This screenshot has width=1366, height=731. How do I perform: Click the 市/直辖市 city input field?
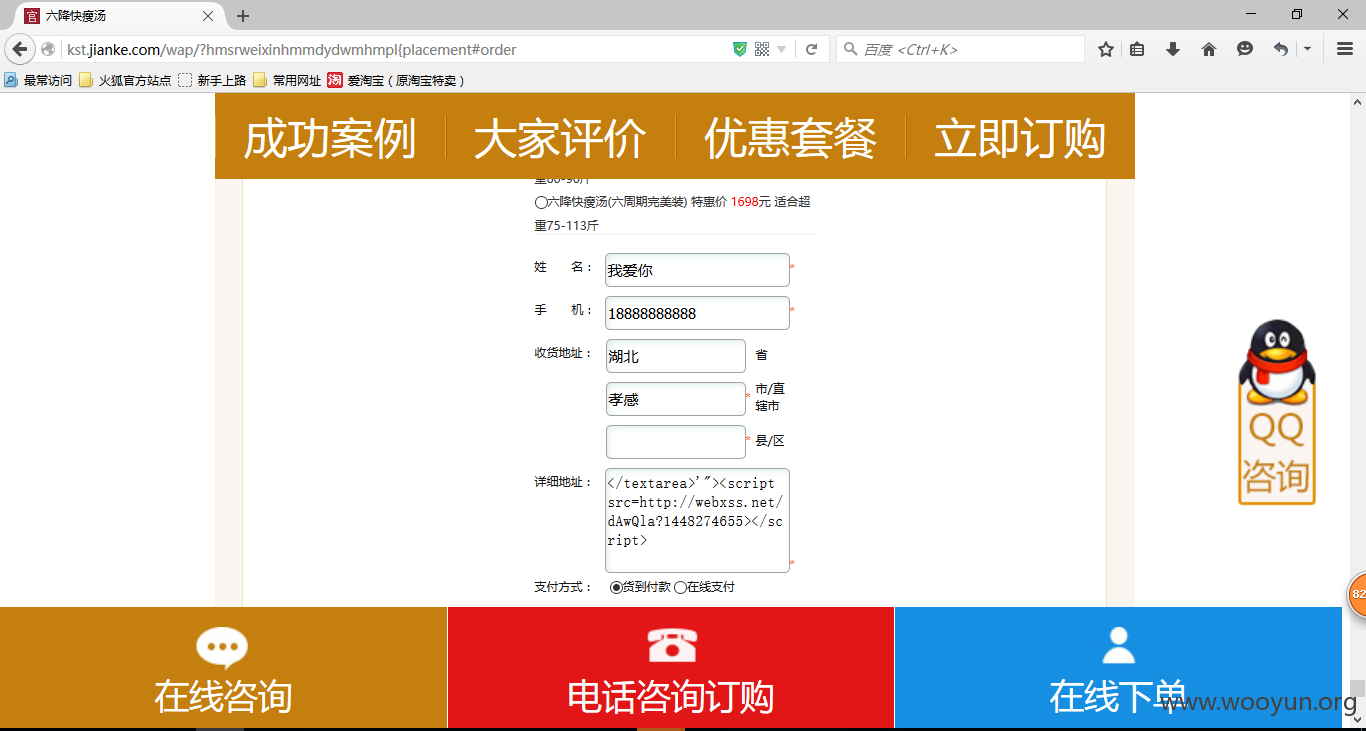pos(676,399)
